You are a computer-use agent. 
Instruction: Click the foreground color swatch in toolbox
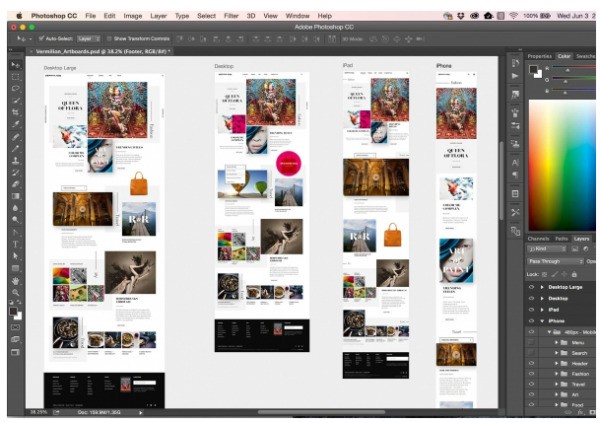click(13, 310)
